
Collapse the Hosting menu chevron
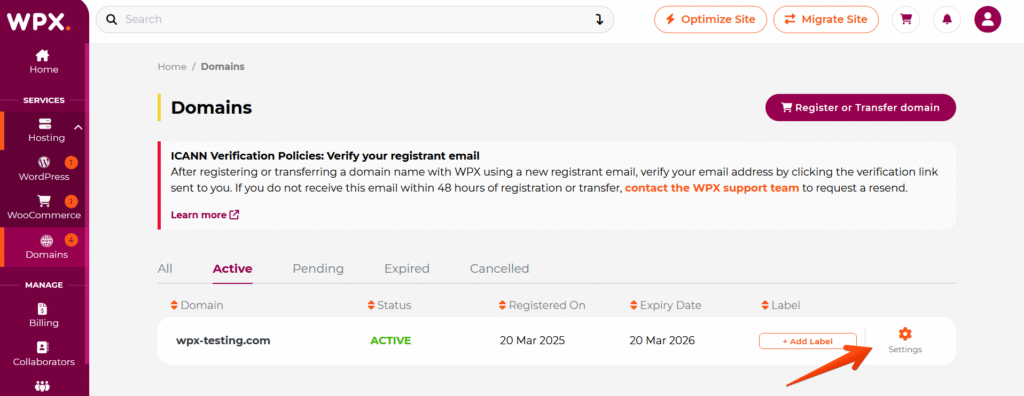[78, 127]
